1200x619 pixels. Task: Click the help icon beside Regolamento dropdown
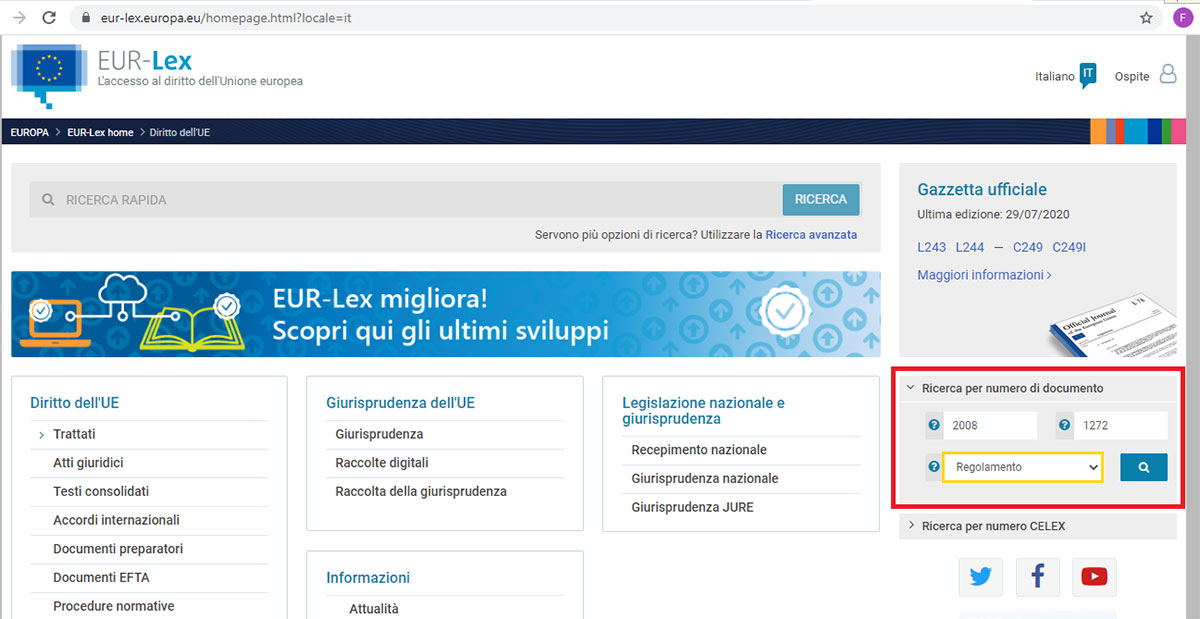pos(934,467)
